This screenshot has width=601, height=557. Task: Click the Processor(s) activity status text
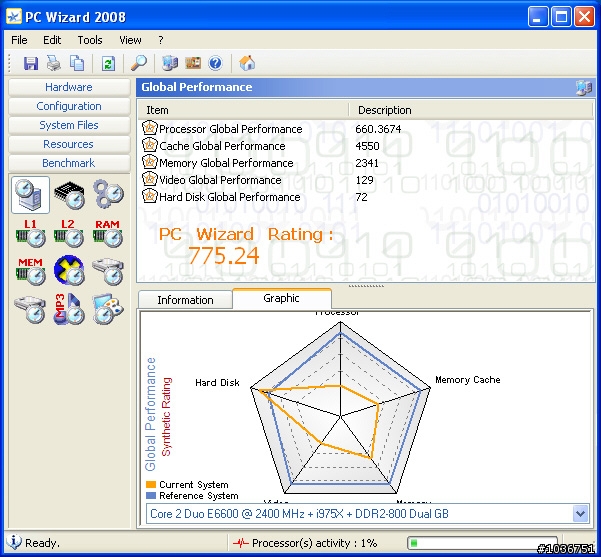tap(314, 543)
